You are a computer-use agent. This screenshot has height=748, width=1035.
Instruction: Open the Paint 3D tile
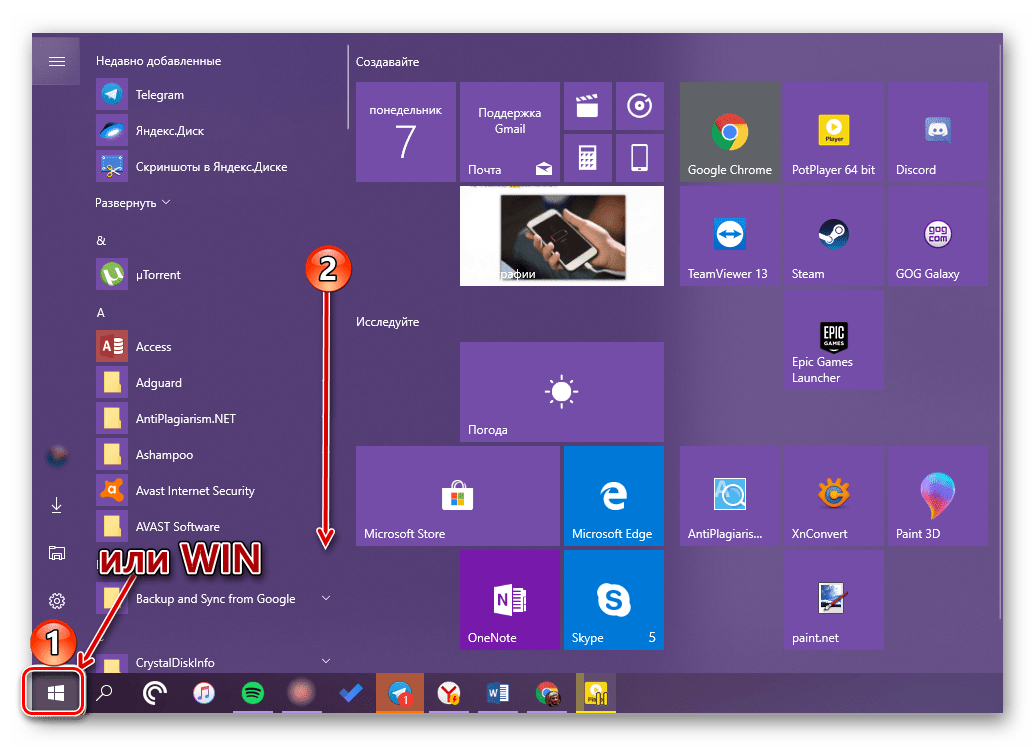pos(936,496)
